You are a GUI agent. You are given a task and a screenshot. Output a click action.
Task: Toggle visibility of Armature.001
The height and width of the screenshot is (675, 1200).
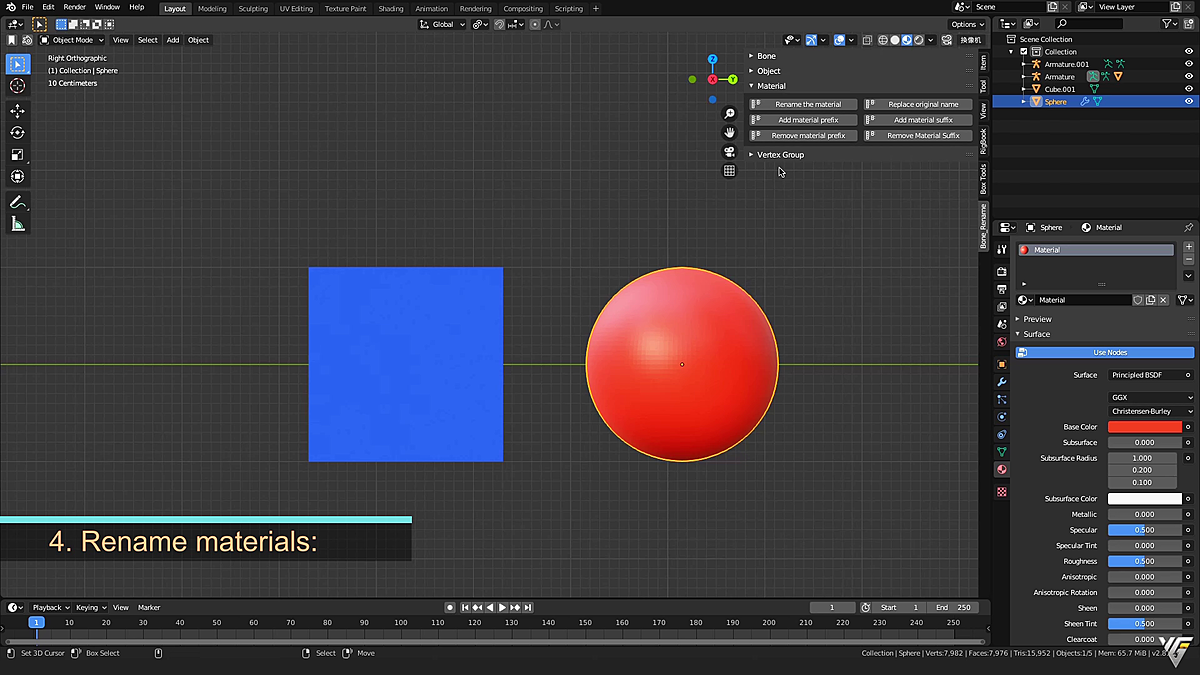[1189, 64]
